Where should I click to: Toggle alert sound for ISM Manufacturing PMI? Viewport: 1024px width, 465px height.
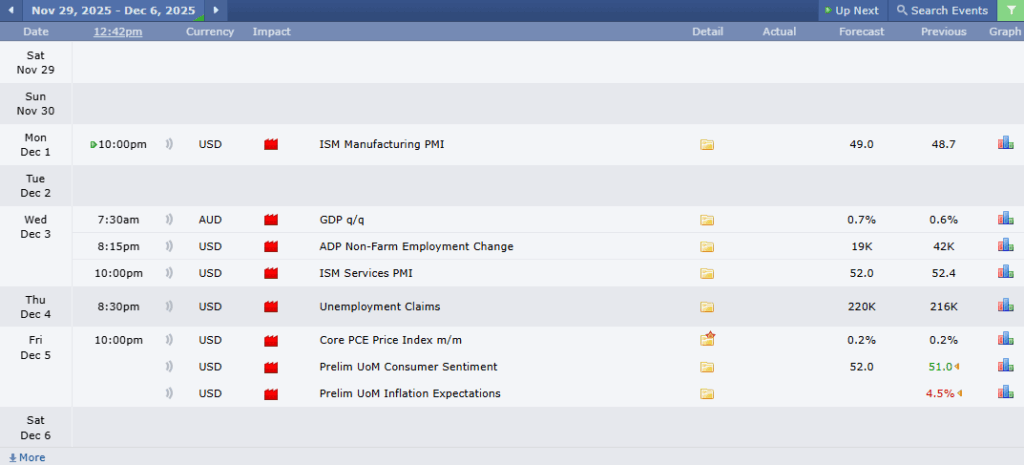[169, 144]
